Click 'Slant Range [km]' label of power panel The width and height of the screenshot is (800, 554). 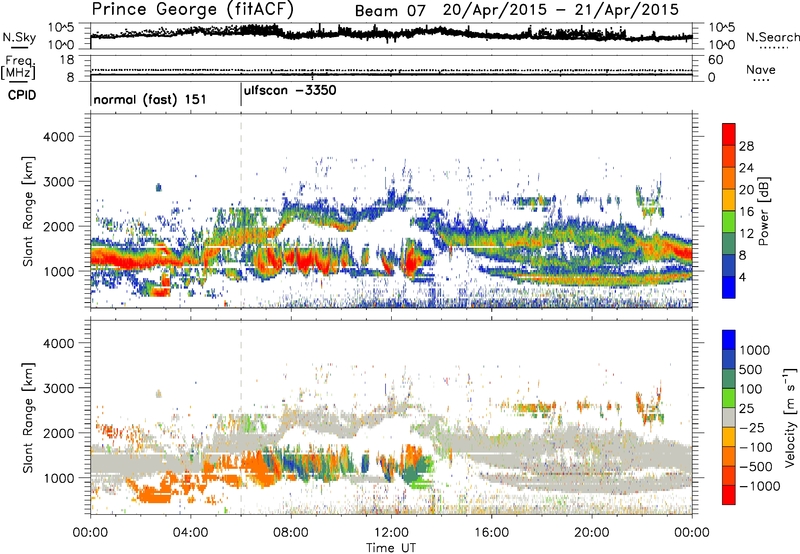point(28,211)
